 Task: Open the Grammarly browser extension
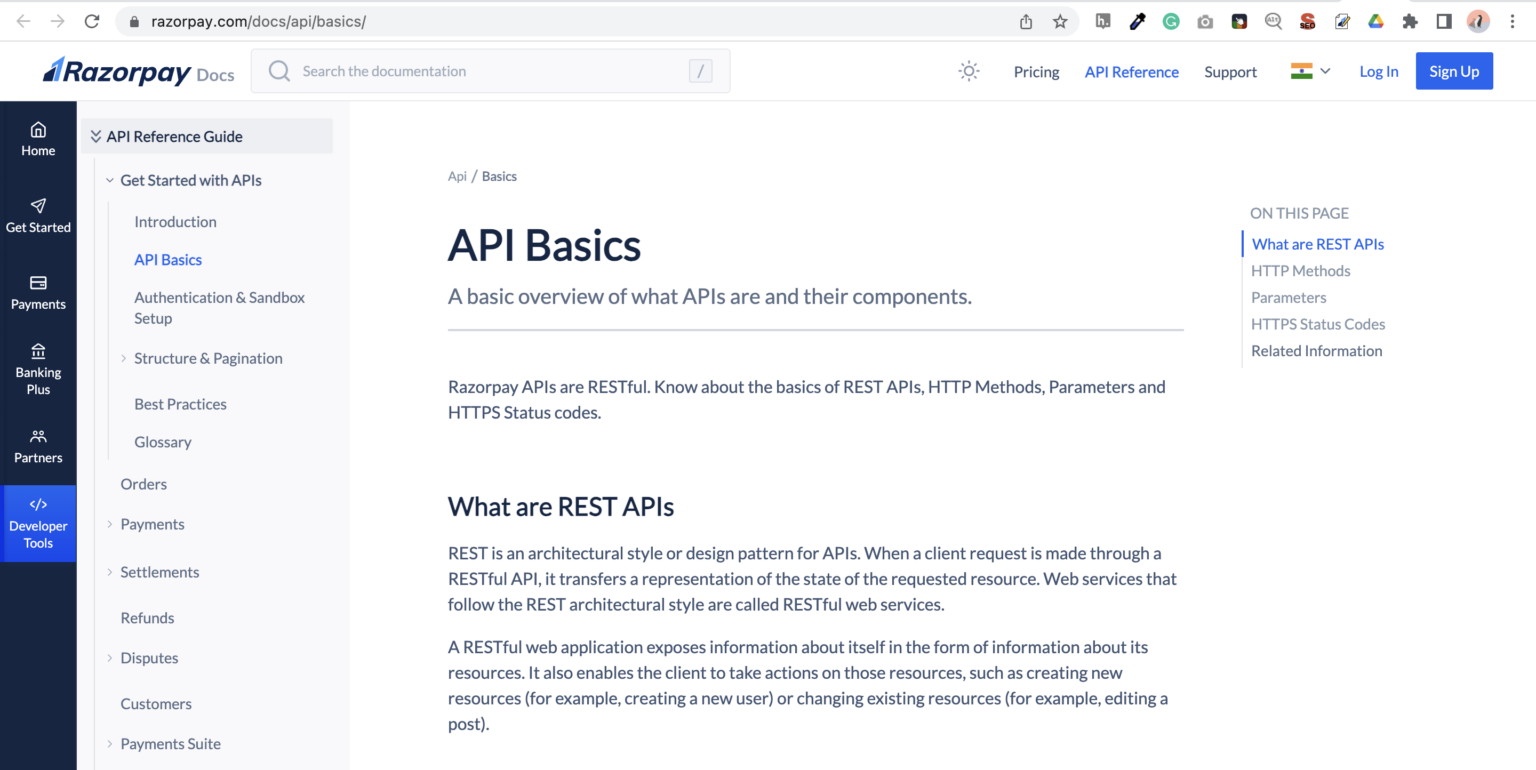1171,20
